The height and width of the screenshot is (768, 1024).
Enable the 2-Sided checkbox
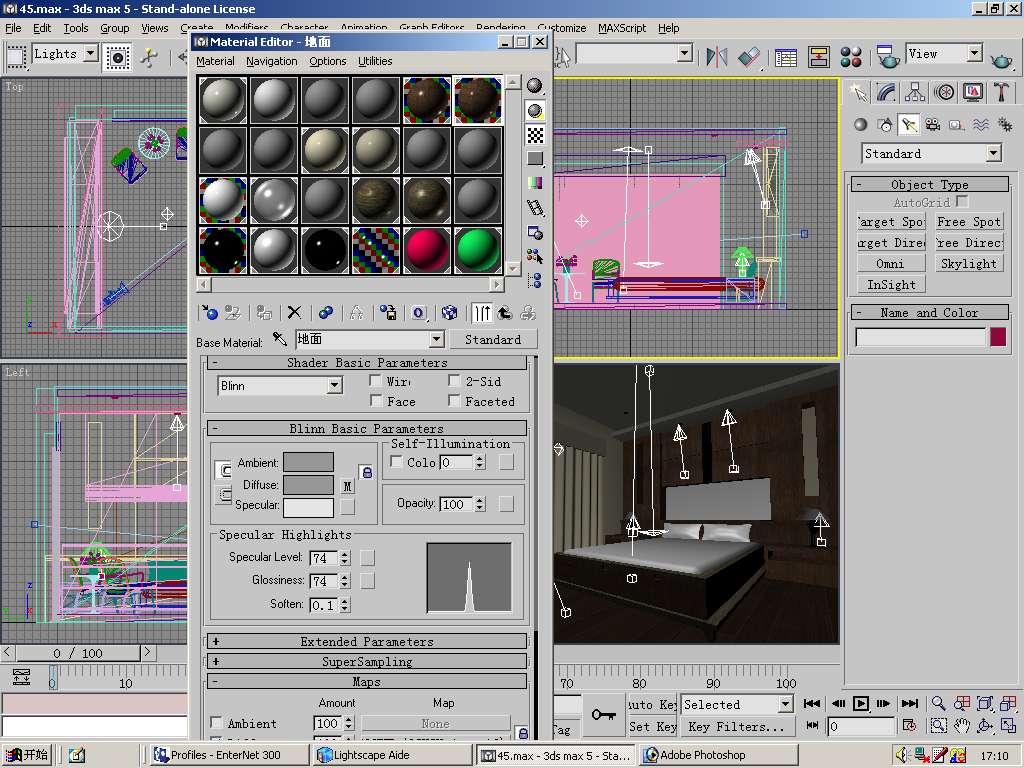(455, 381)
